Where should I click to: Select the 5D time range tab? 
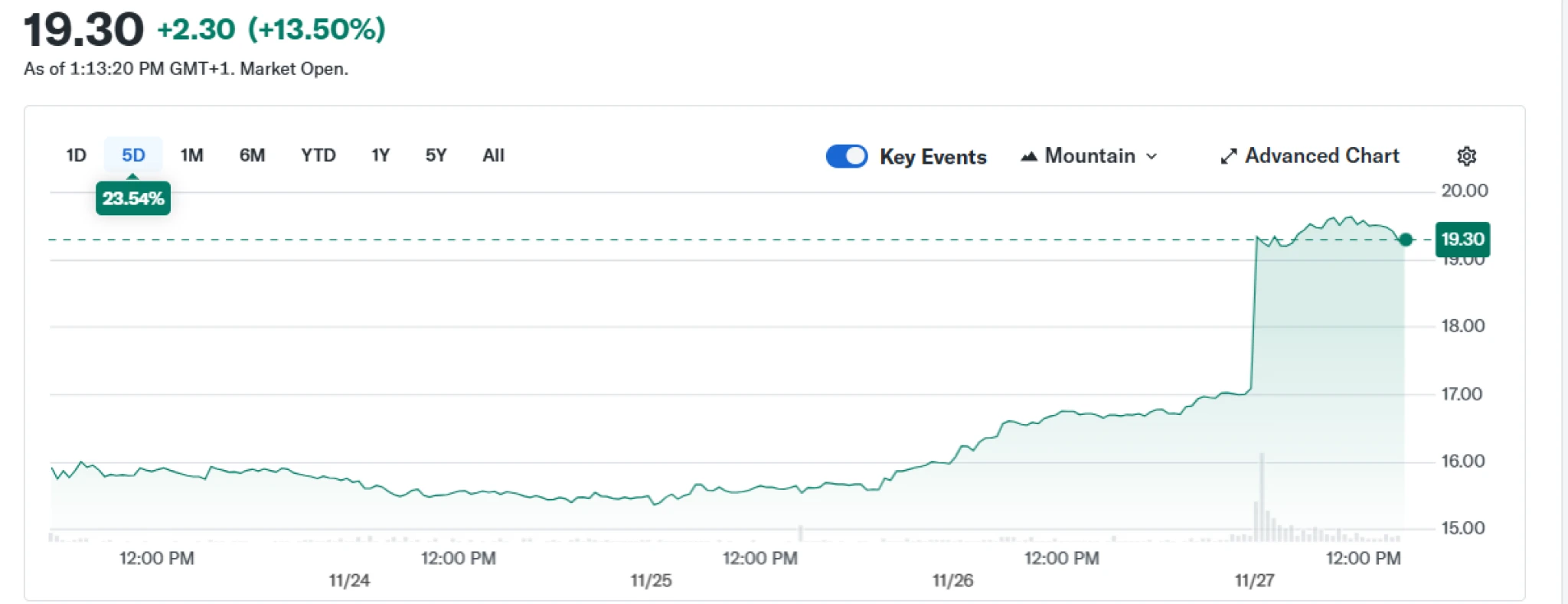coord(133,155)
